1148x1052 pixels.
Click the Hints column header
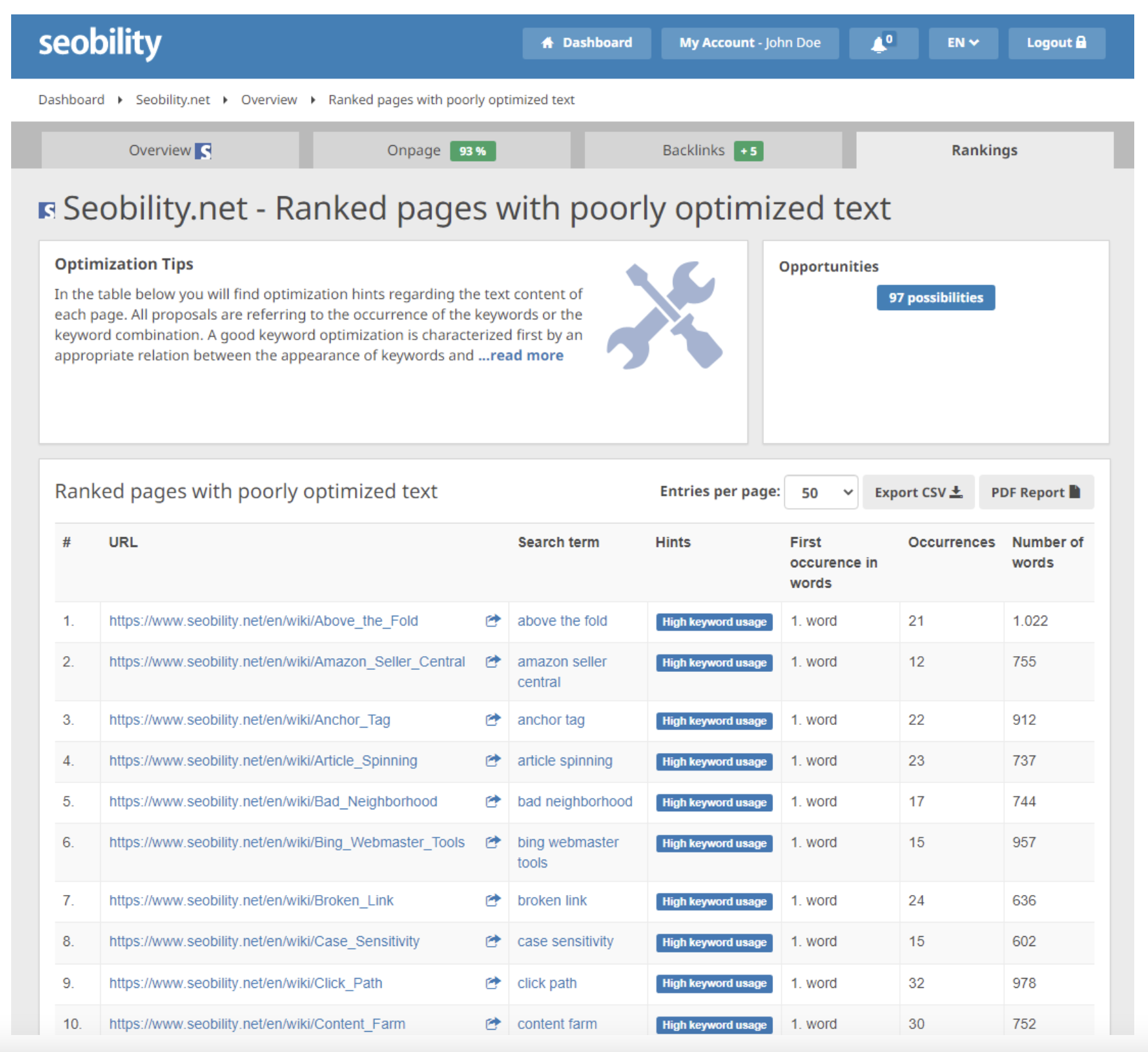click(673, 542)
